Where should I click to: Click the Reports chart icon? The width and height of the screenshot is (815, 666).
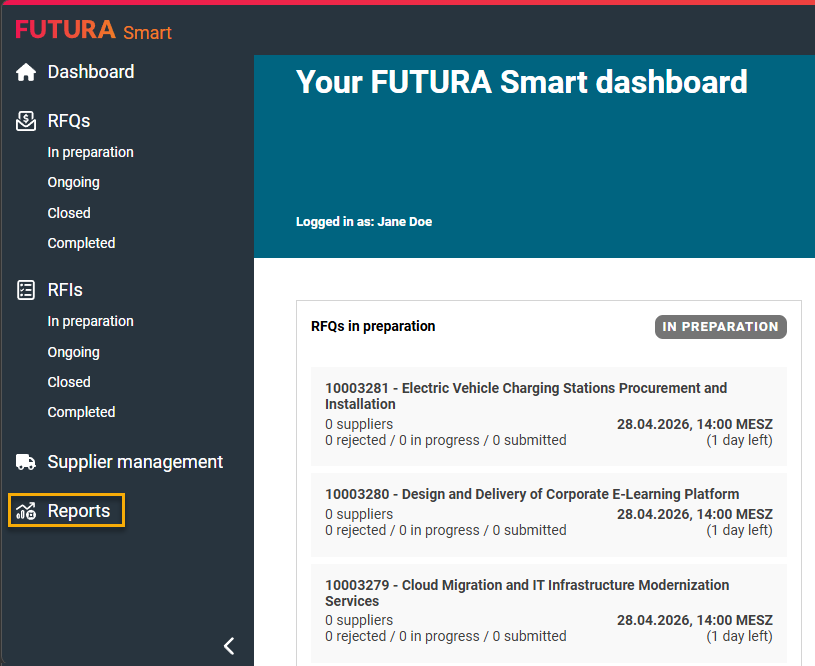pos(26,511)
